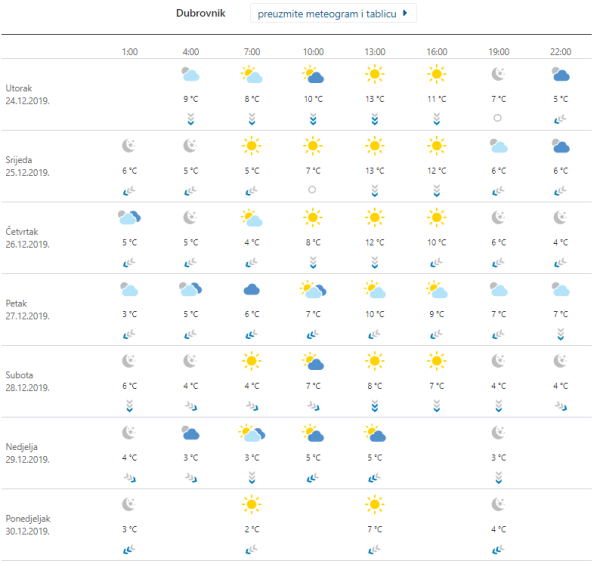Viewport: 600px width, 564px height.
Task: Click the moon icon for Srijeda at 1:00
Action: 129,147
